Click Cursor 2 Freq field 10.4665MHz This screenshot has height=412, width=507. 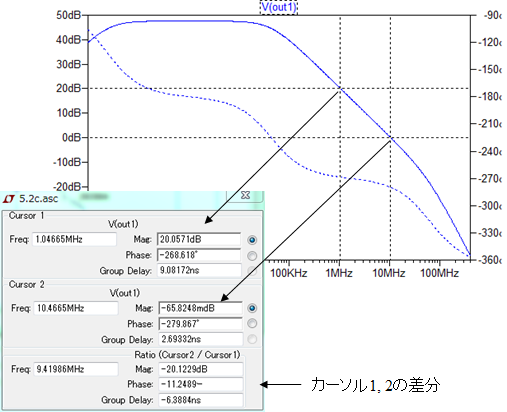(x=76, y=308)
